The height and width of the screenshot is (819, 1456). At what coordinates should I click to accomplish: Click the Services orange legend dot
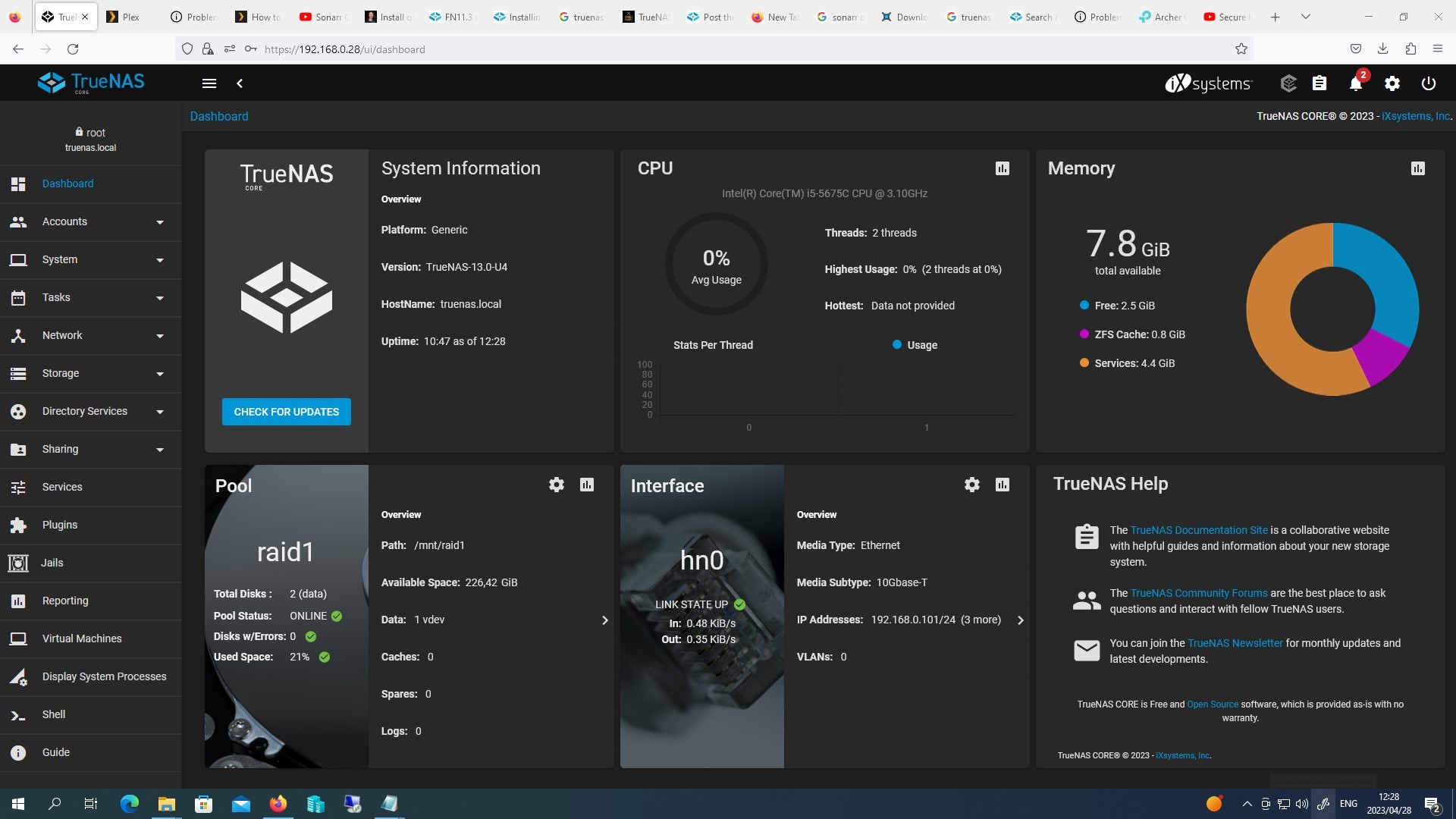pos(1084,363)
